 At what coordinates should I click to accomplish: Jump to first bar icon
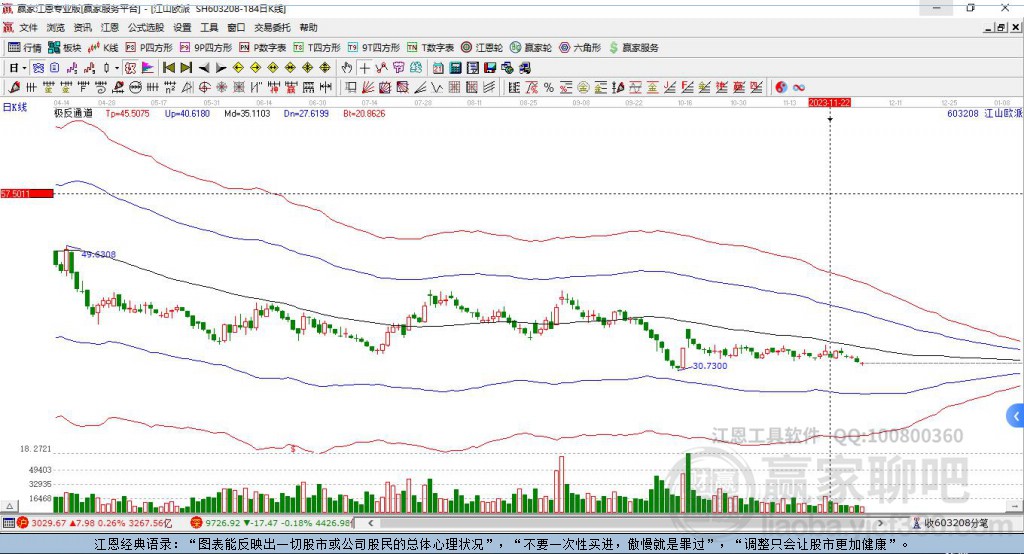point(168,68)
